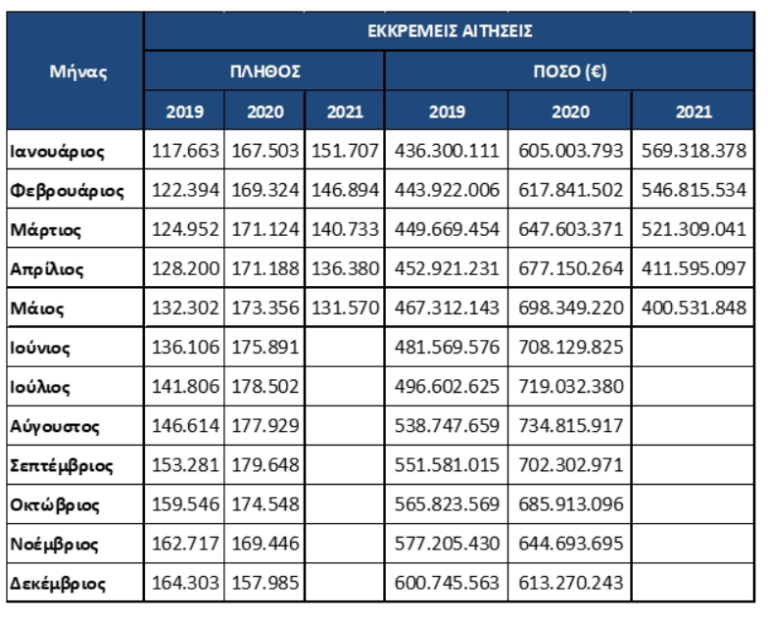The image size is (768, 618).
Task: Click the amount 698.349.220
Action: pyautogui.click(x=570, y=308)
